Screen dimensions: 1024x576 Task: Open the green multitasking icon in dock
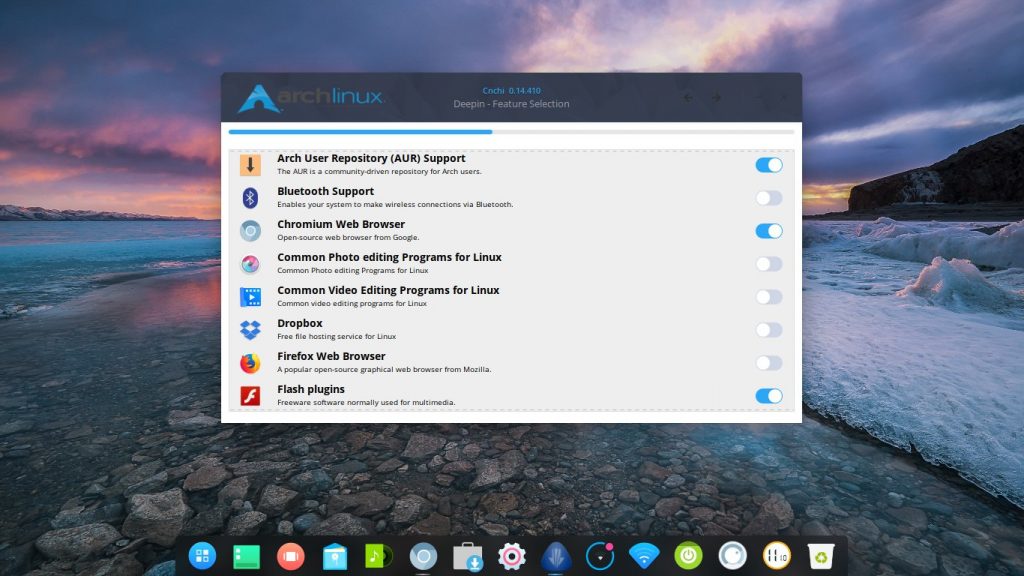[x=246, y=556]
